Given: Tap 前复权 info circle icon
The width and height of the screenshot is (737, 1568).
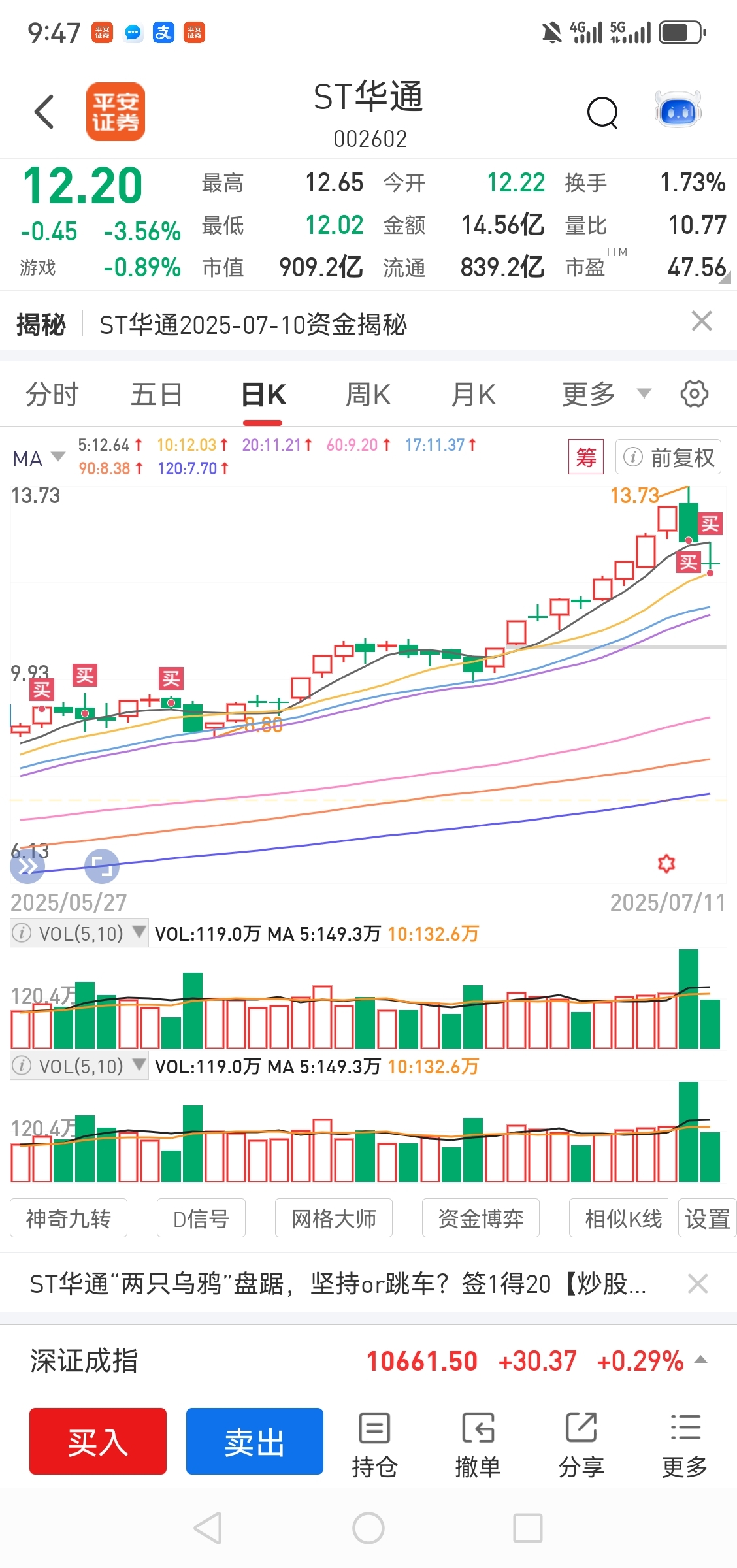Looking at the screenshot, I should click(632, 457).
